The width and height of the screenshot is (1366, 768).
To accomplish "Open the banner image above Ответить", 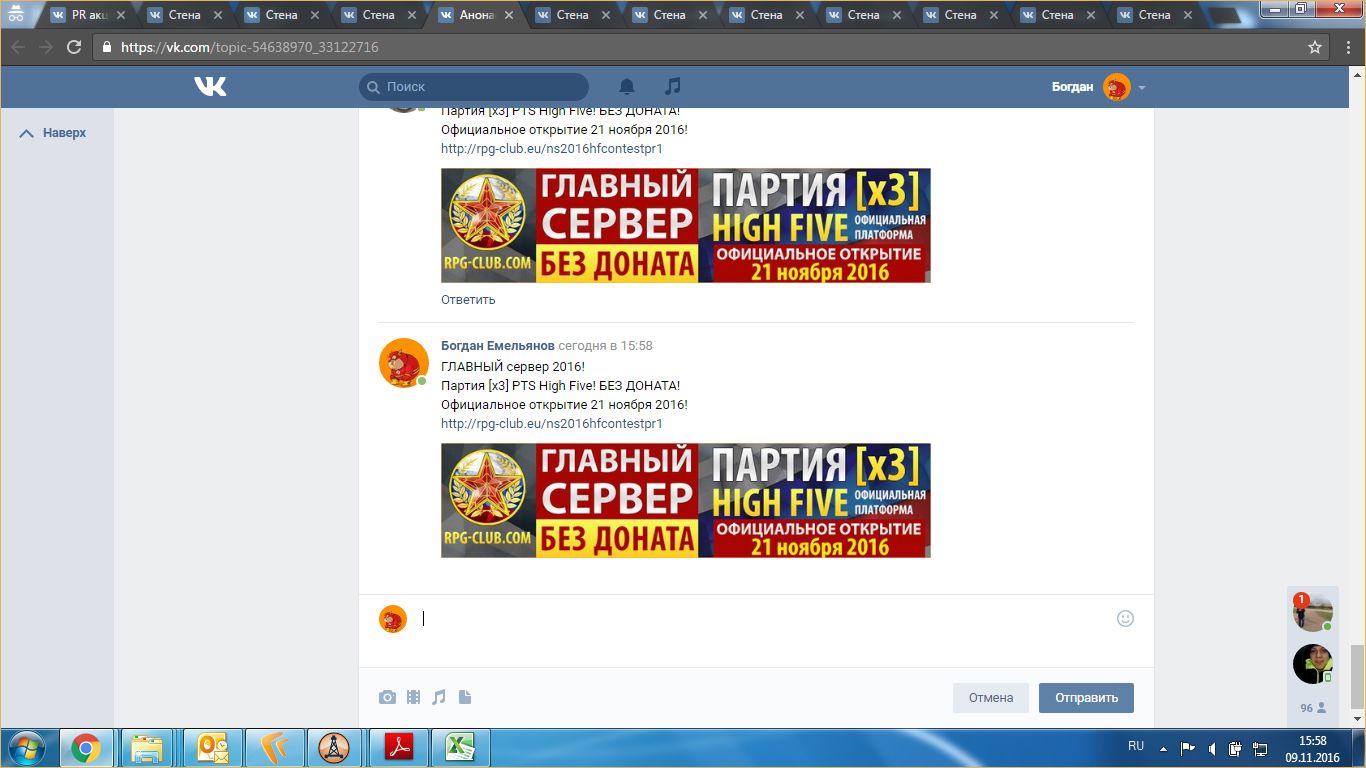I will point(686,225).
